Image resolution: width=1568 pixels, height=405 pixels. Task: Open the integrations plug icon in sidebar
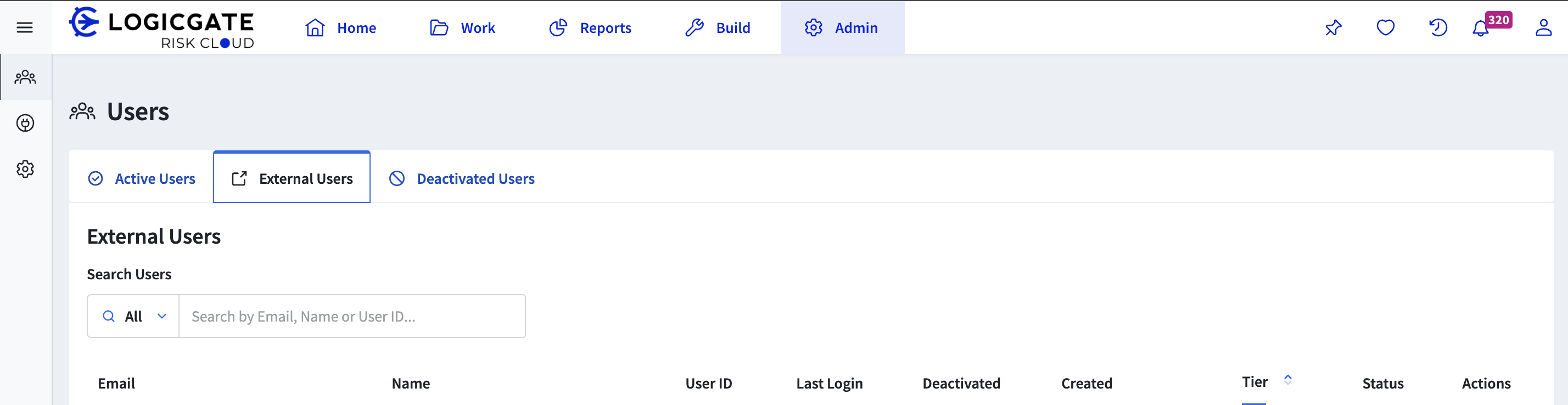coord(26,123)
